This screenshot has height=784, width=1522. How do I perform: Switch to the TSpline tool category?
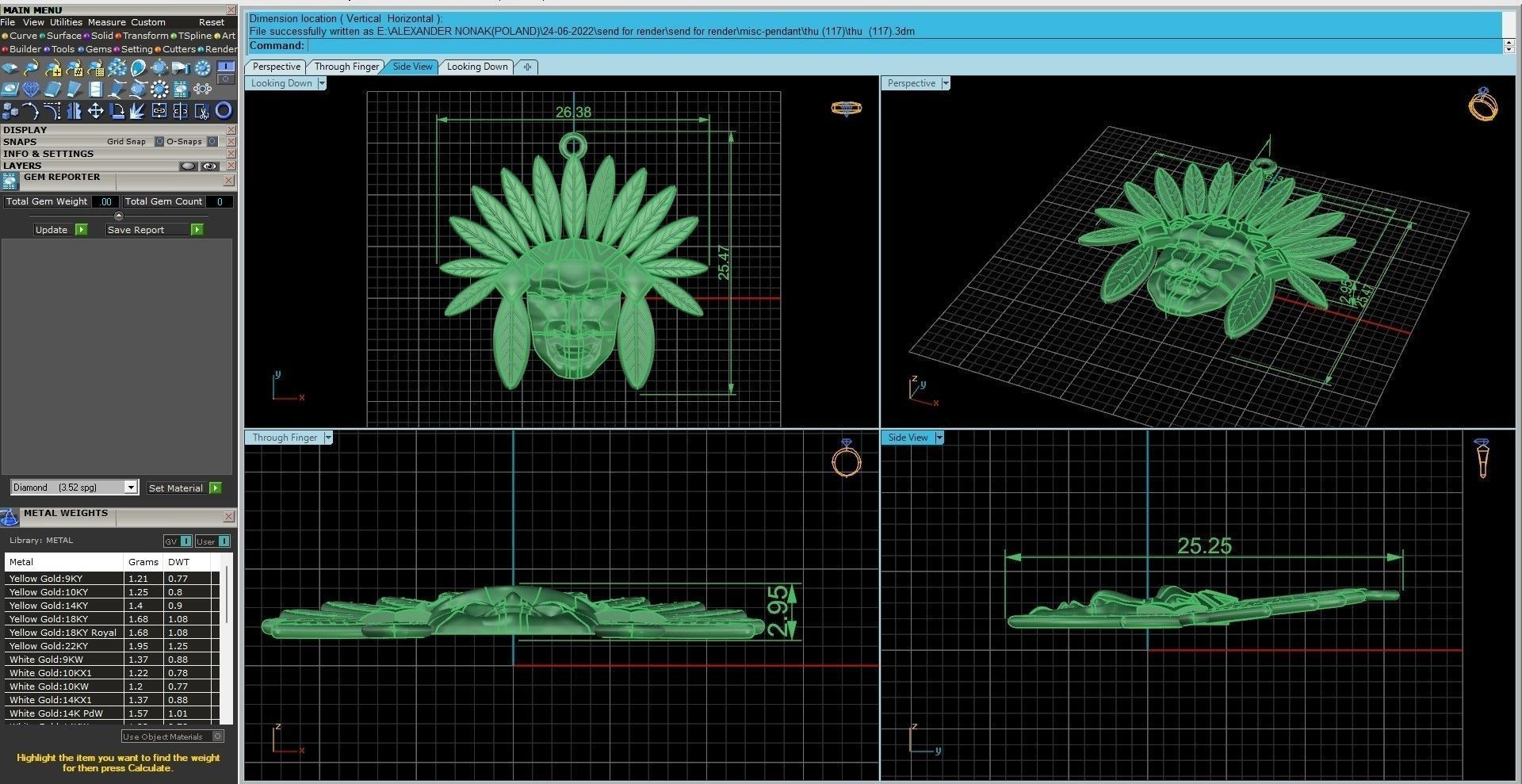coord(192,36)
